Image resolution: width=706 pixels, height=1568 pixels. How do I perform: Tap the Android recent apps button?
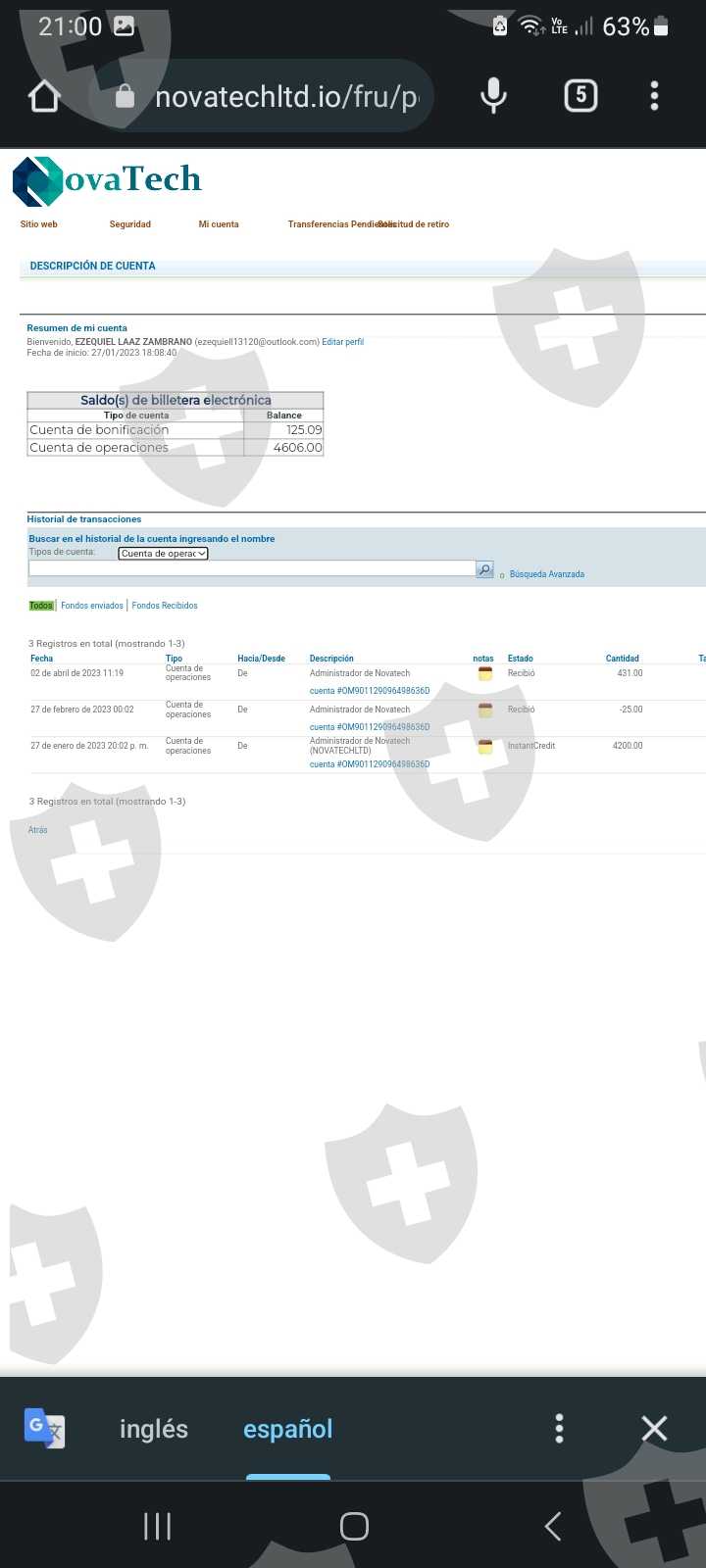coord(157,1526)
